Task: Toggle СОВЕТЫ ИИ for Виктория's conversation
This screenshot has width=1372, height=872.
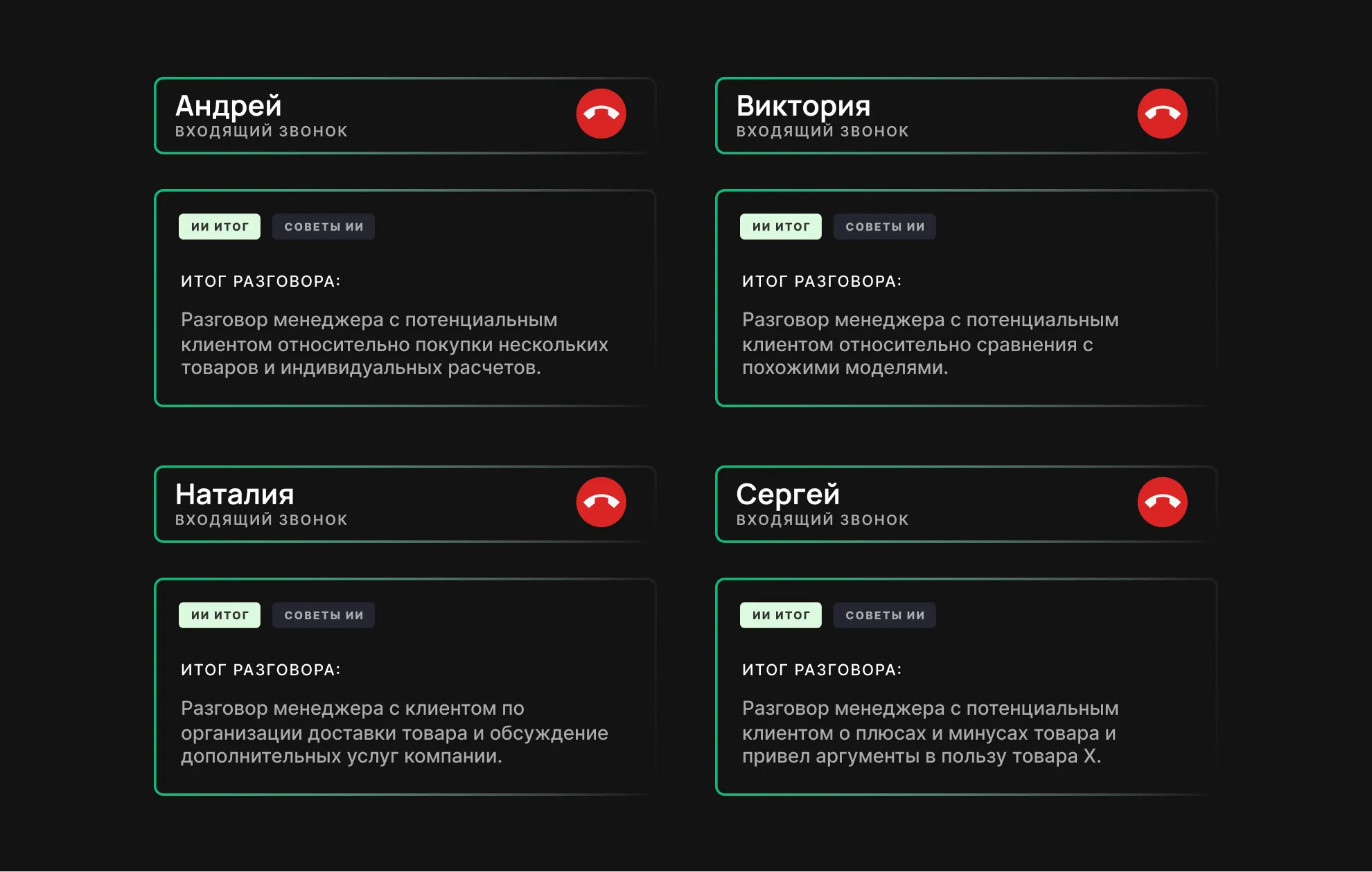Action: point(884,226)
